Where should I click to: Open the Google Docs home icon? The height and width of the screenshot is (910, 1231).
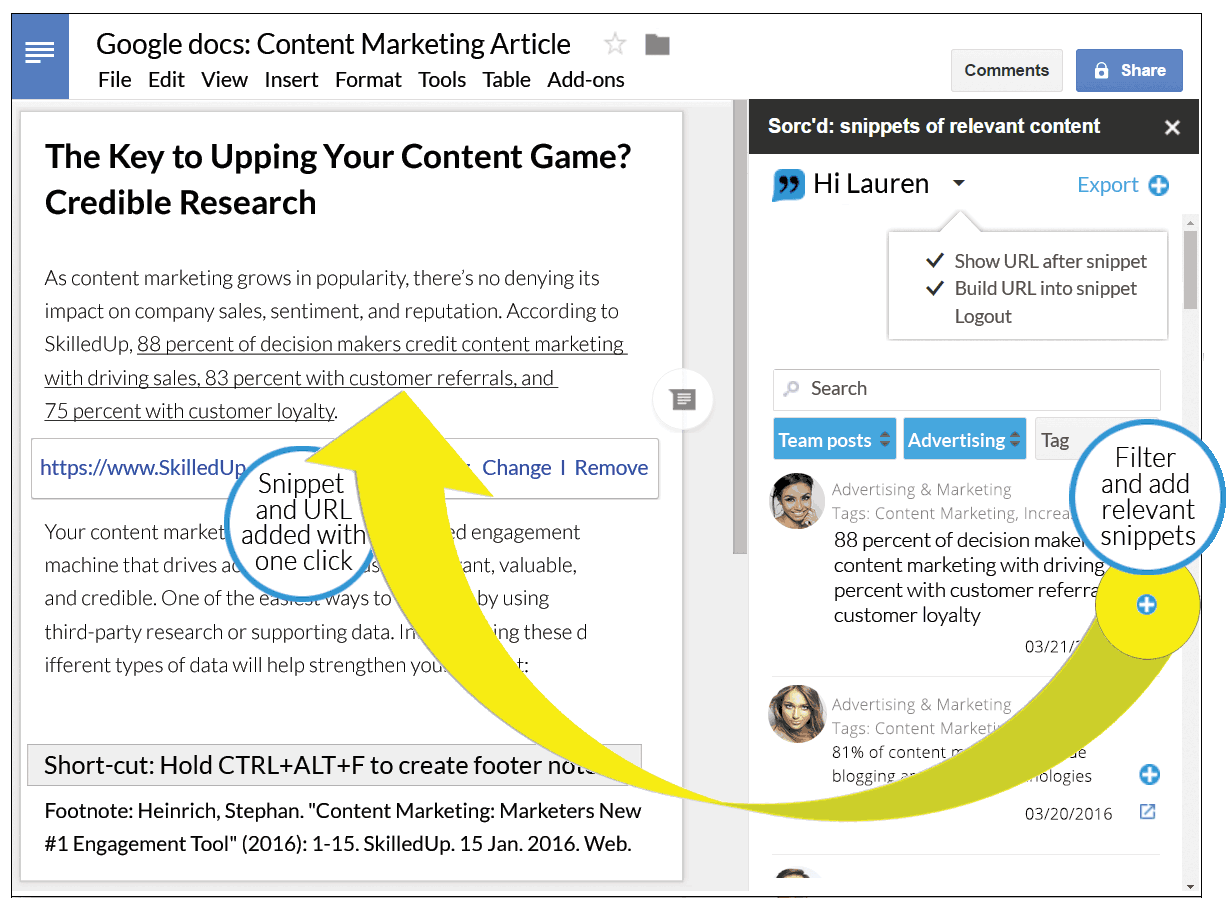coord(40,54)
